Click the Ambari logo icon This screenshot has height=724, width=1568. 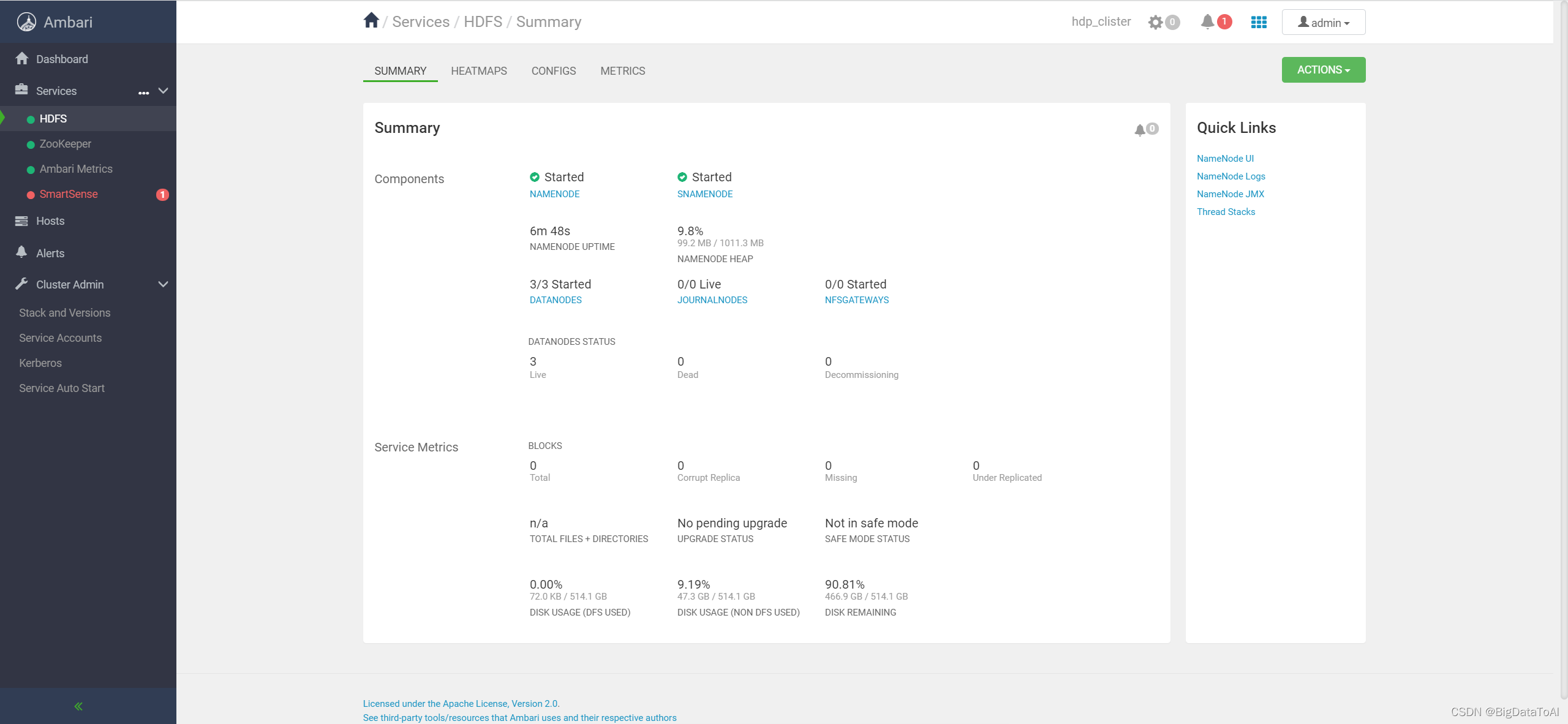[x=26, y=22]
